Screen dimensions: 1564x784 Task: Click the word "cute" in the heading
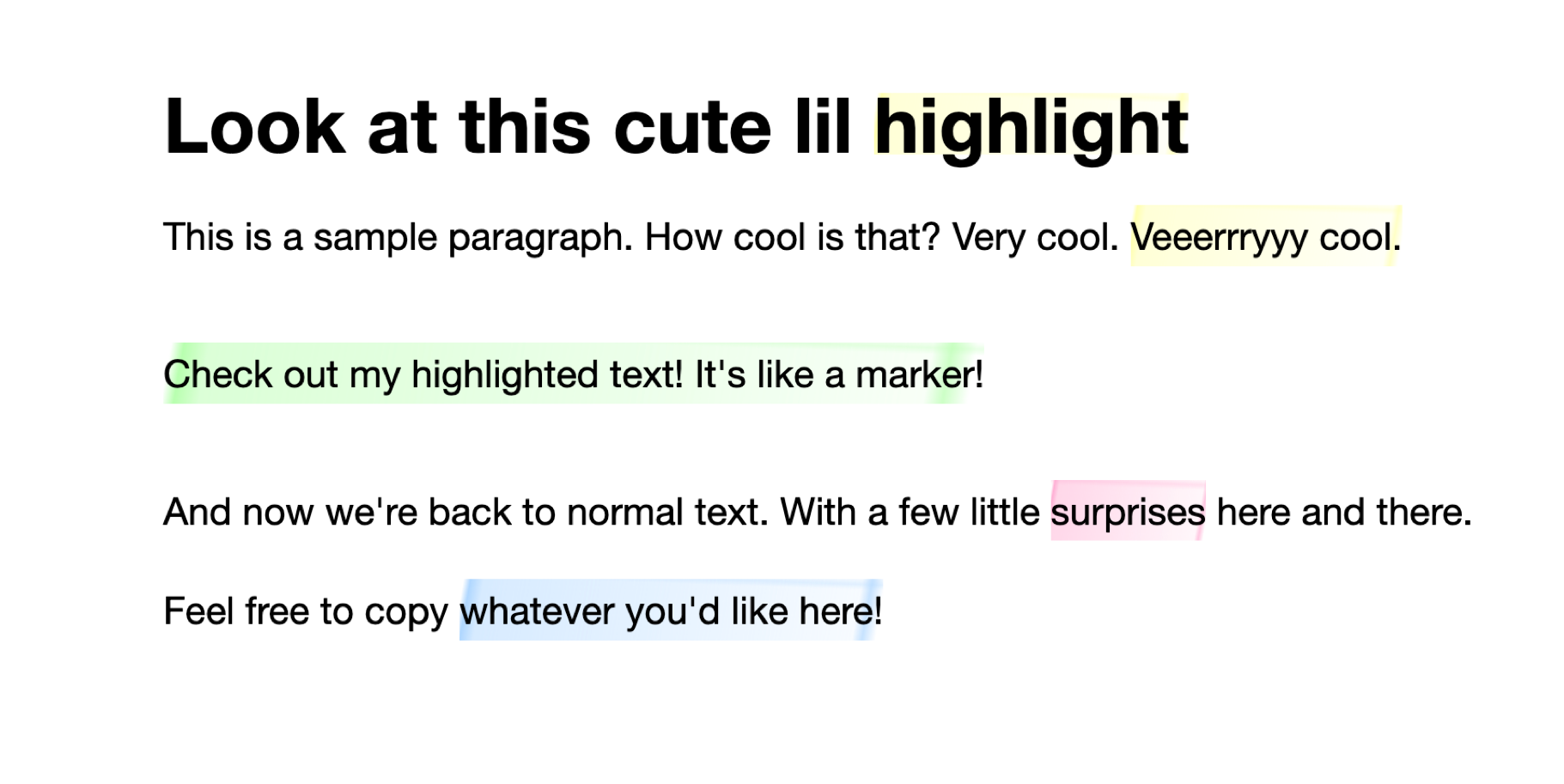[692, 128]
